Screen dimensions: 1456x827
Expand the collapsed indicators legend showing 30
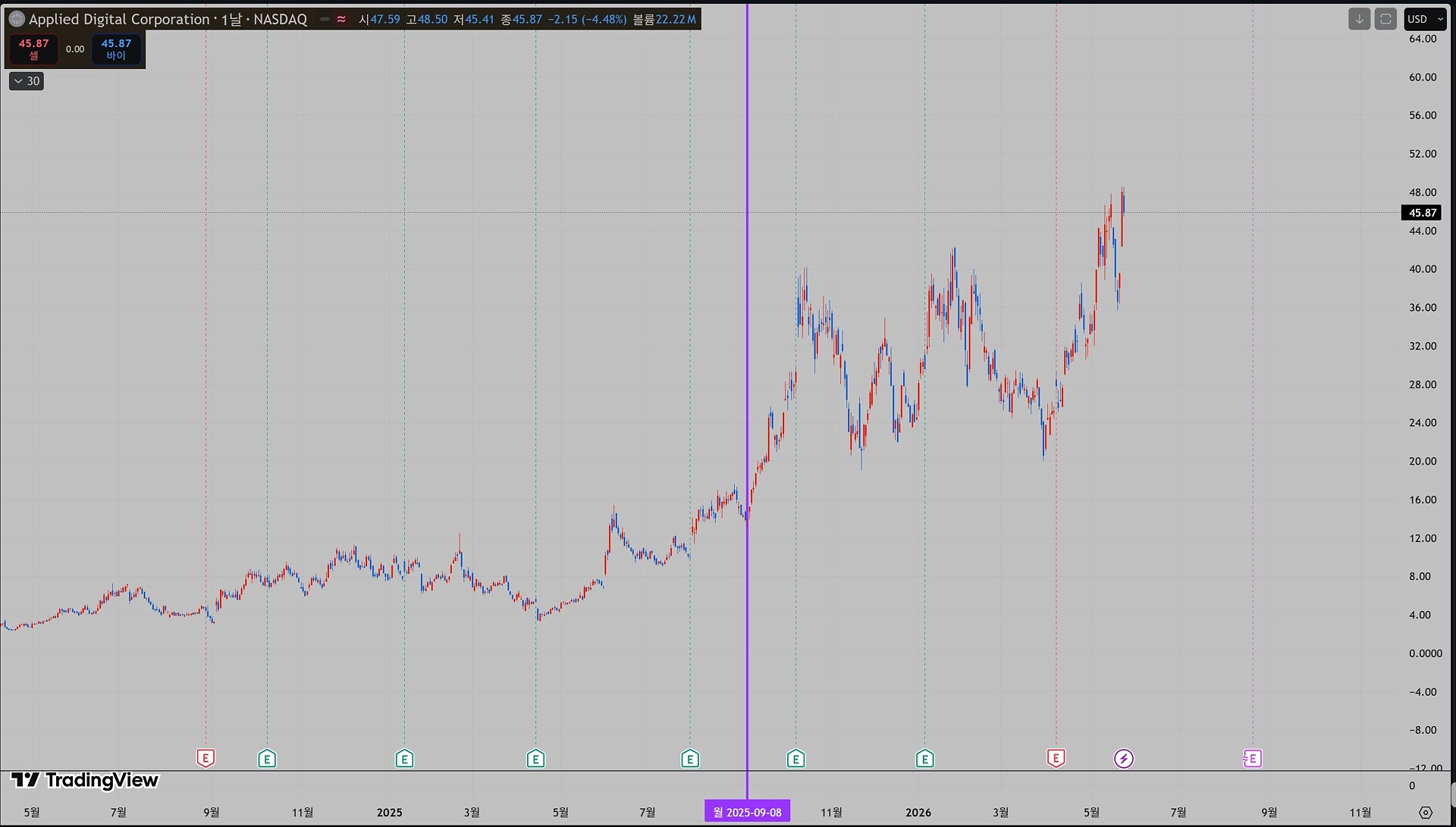(27, 81)
